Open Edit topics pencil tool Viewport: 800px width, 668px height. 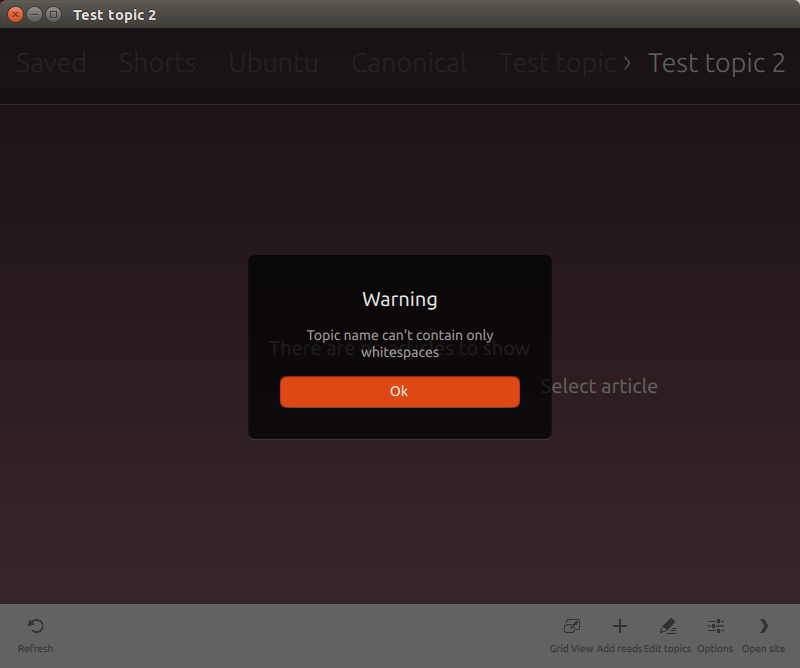[667, 627]
